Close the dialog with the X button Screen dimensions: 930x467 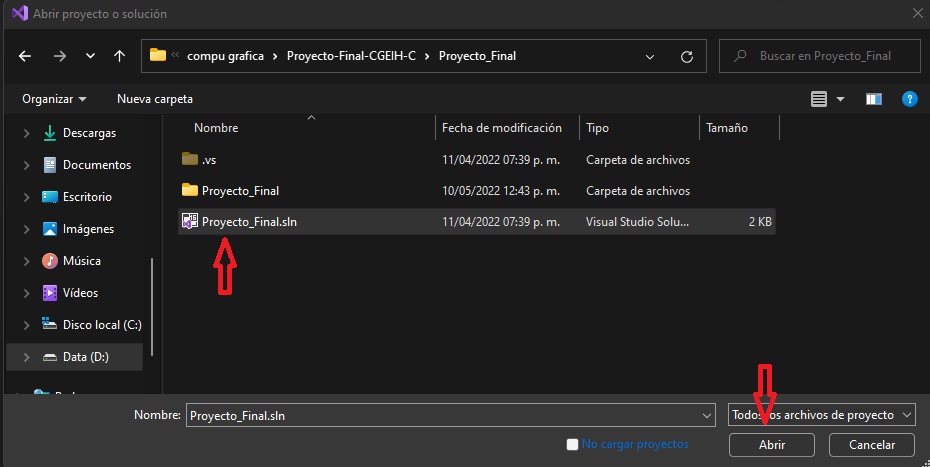pyautogui.click(x=917, y=13)
